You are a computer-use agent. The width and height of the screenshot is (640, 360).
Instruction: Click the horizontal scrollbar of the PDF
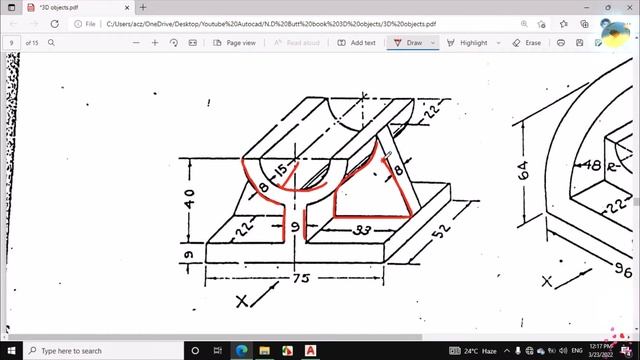tap(215, 337)
